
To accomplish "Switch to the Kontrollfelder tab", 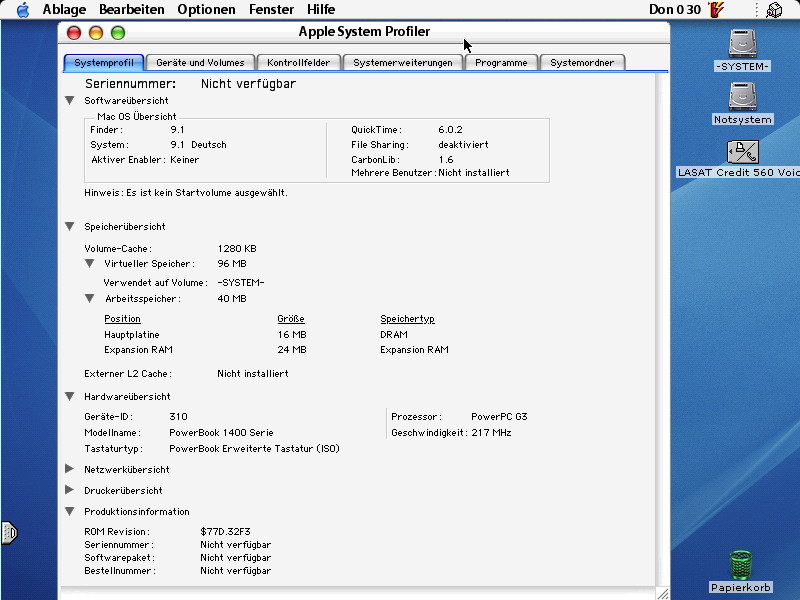I will coord(298,63).
